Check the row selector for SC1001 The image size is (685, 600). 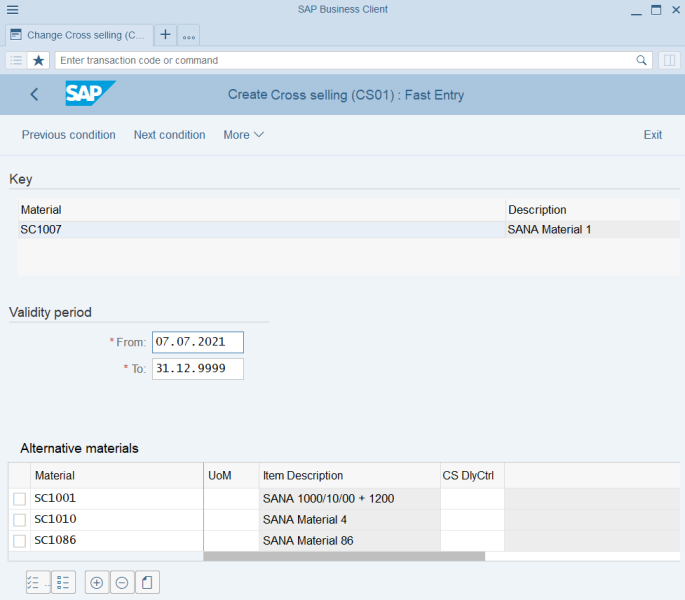tap(19, 499)
